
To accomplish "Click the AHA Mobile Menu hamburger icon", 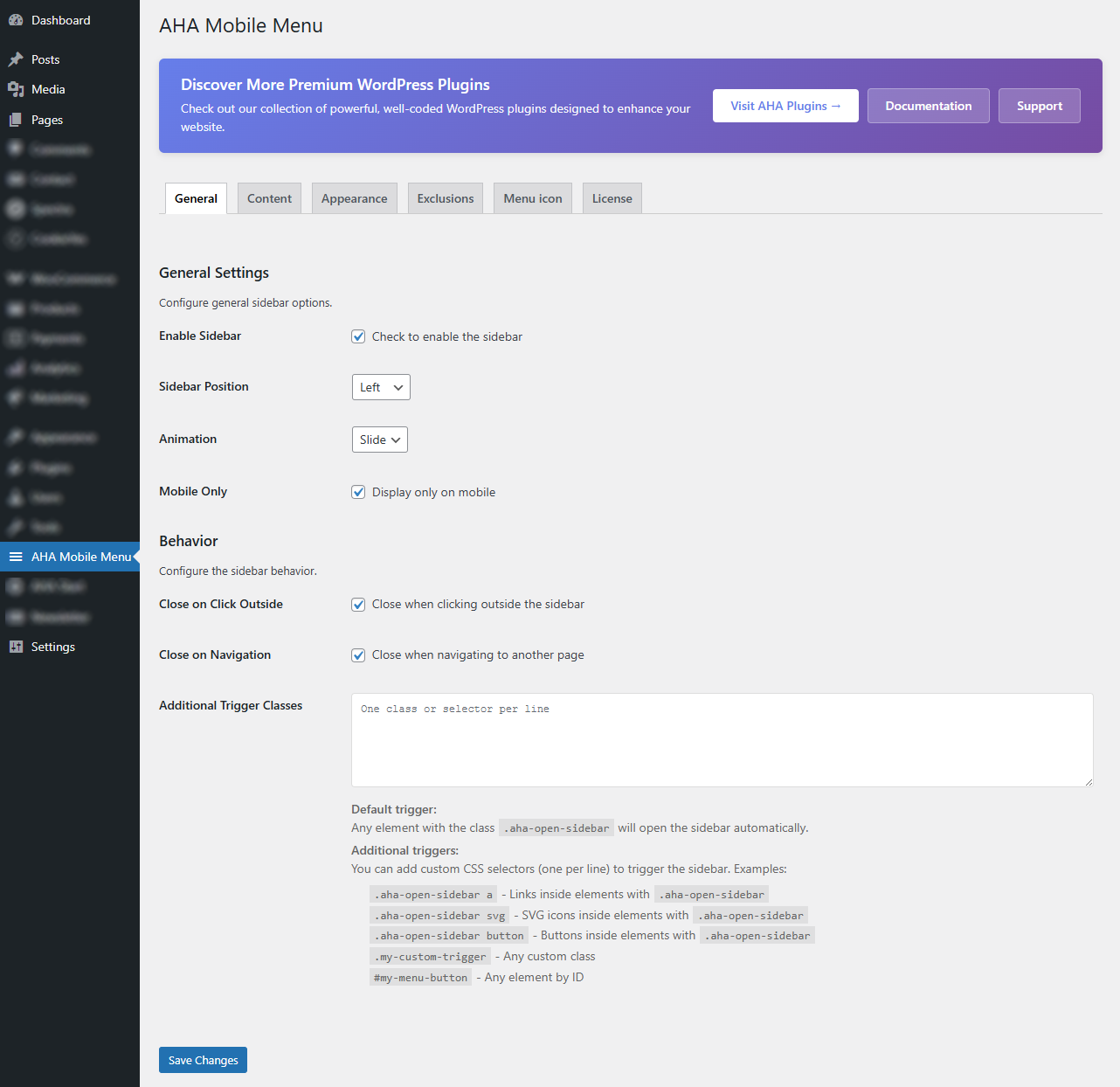I will [16, 557].
